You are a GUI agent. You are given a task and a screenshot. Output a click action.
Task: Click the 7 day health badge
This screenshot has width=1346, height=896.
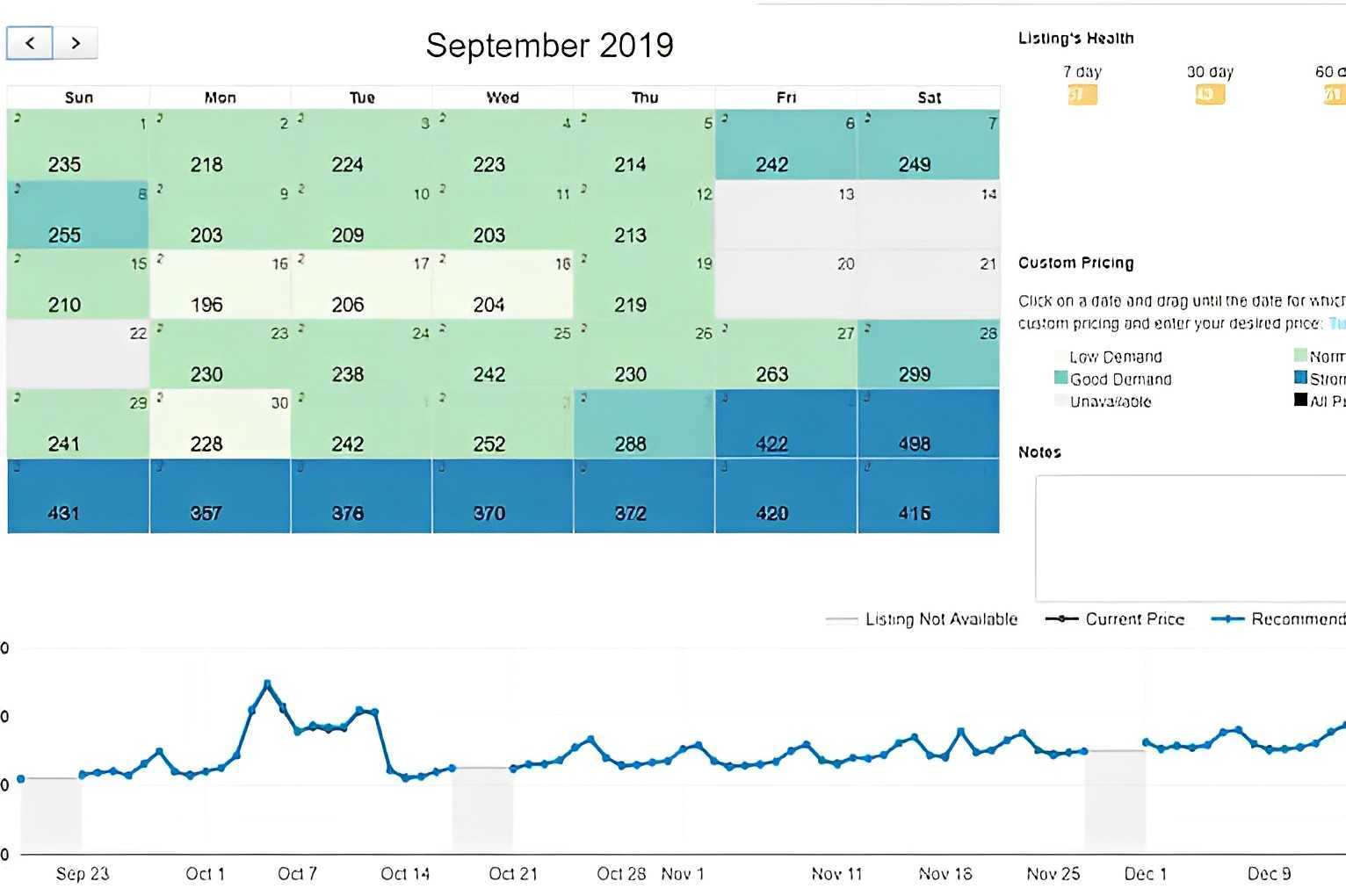1082,94
